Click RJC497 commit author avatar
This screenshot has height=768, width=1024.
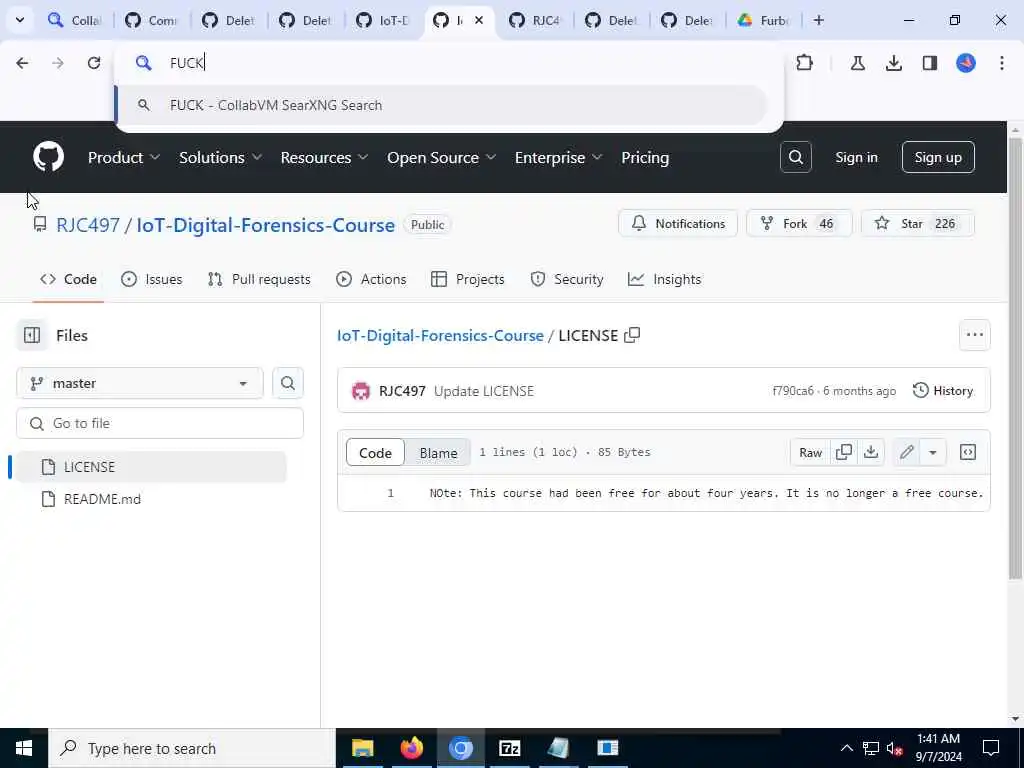tap(361, 391)
